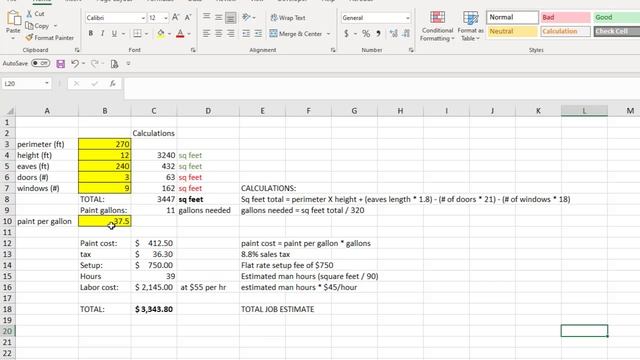Screen dimensions: 640x360
Task: Open the Format as Table menu
Action: point(470,27)
